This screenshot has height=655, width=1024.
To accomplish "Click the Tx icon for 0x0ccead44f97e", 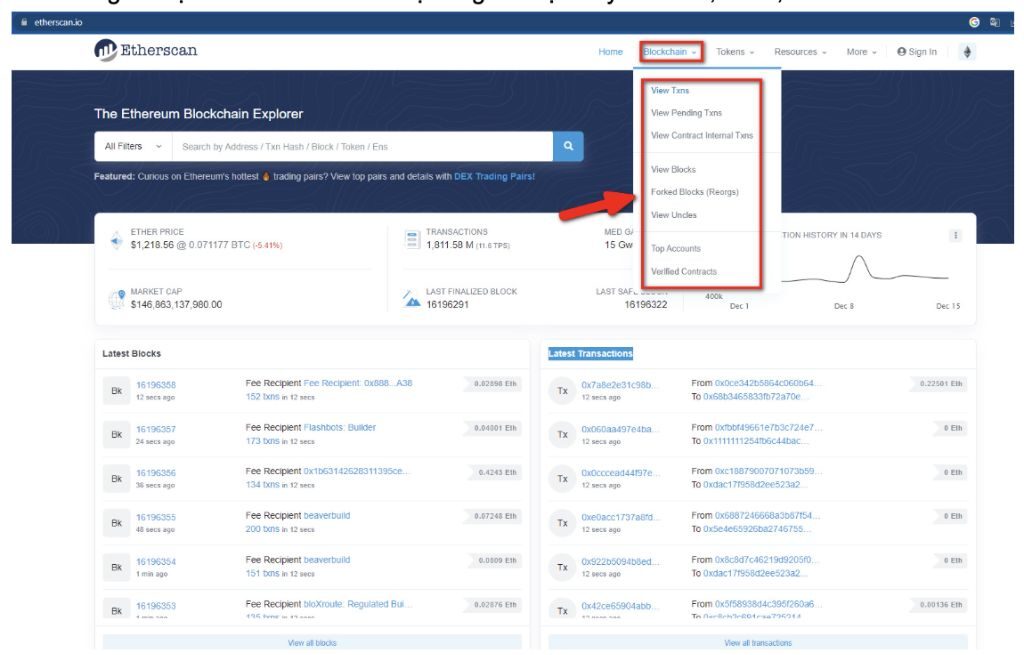I will tap(562, 479).
